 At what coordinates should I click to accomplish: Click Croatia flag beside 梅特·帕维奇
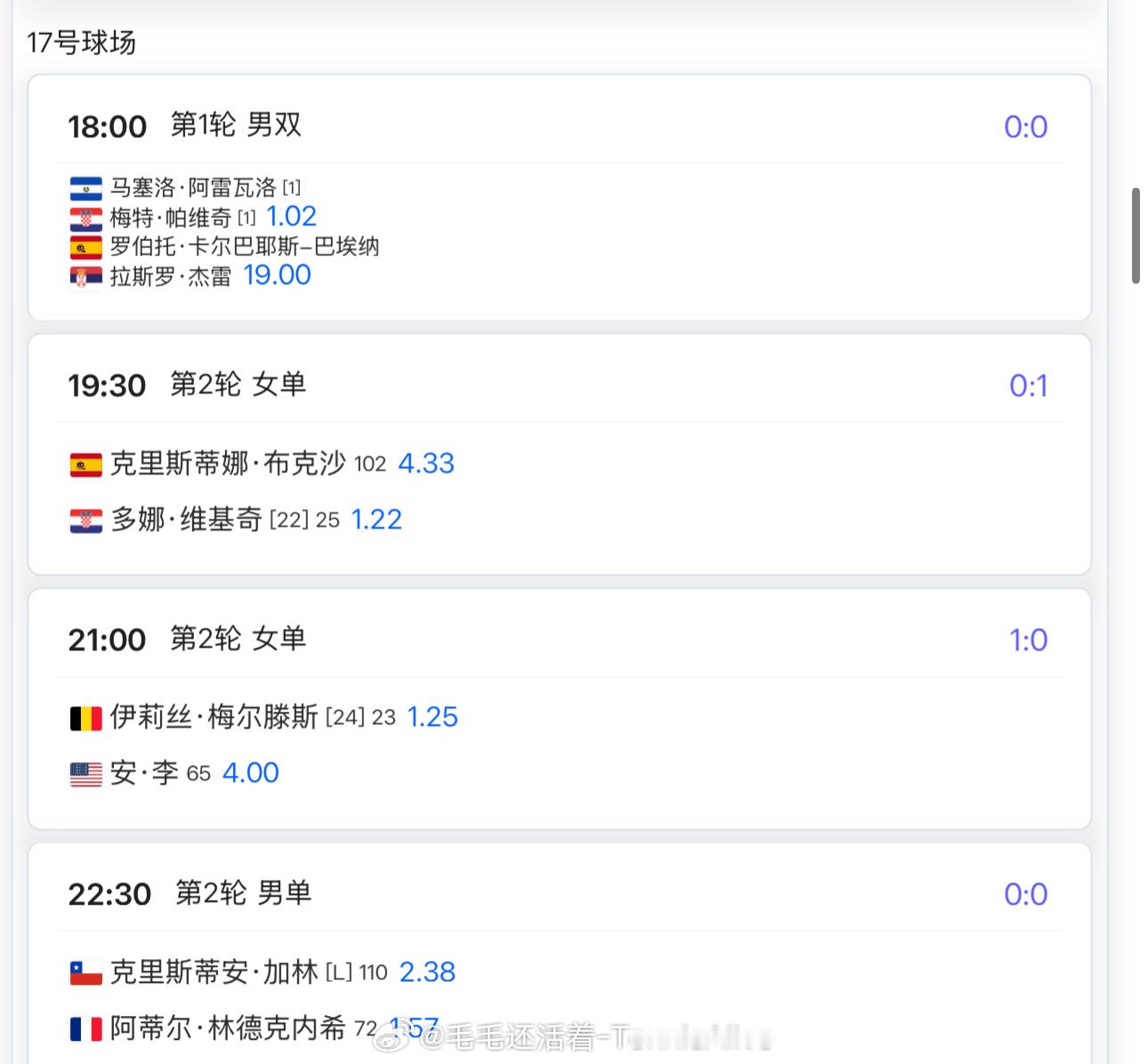pos(86,218)
